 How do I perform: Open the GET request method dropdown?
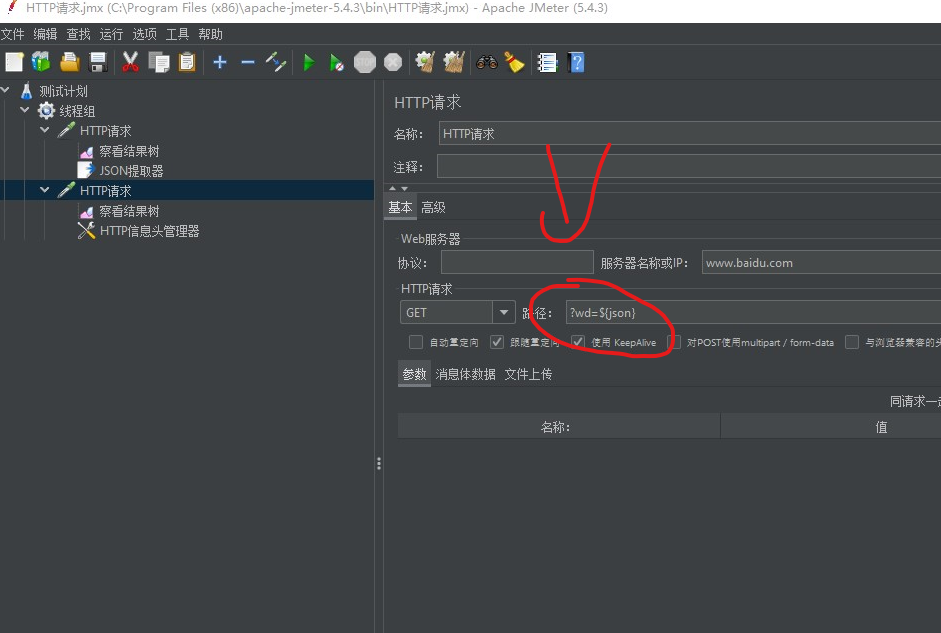(x=503, y=312)
